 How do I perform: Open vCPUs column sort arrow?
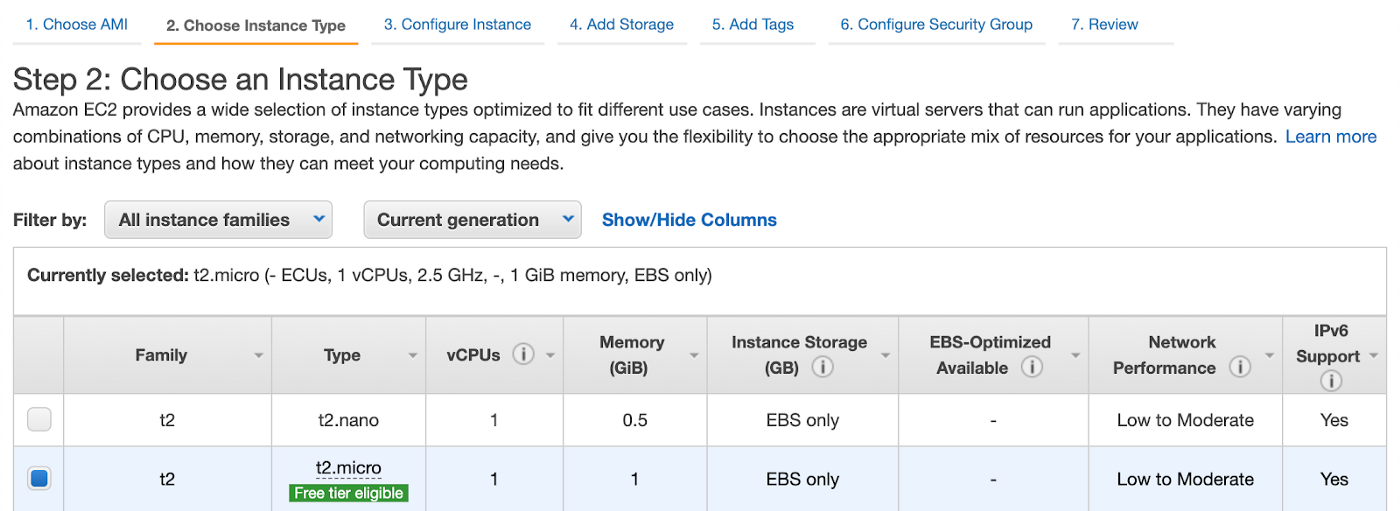(550, 356)
